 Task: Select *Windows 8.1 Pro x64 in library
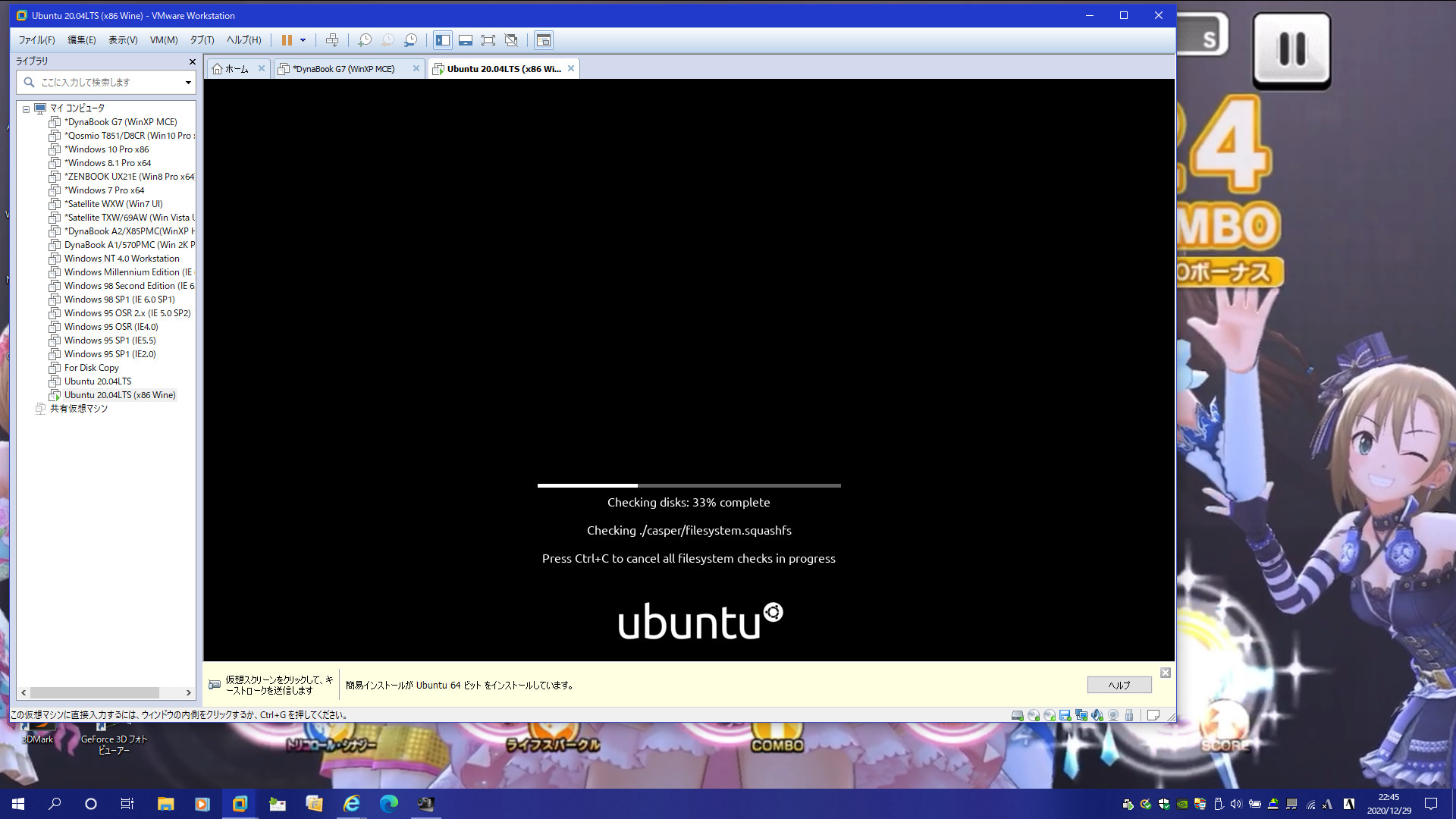coord(100,163)
